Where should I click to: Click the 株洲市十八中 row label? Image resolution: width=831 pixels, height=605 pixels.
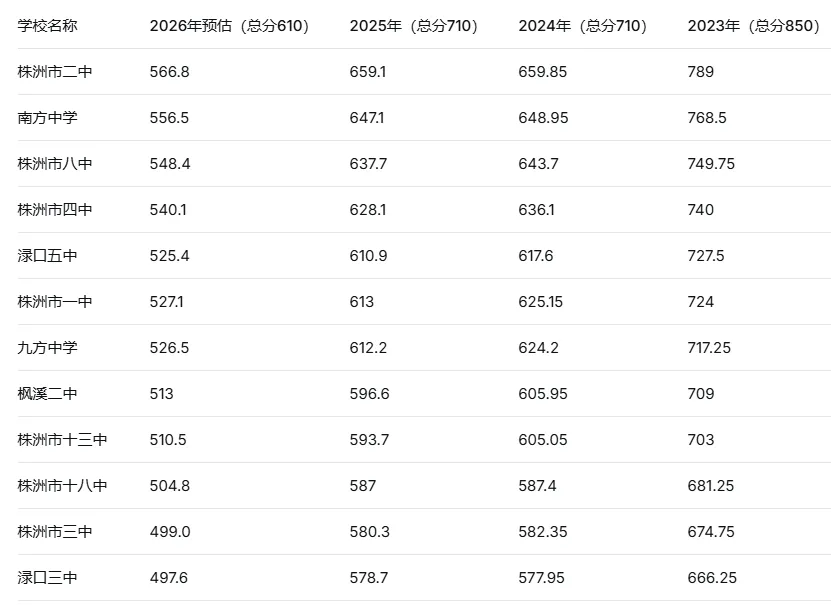62,486
